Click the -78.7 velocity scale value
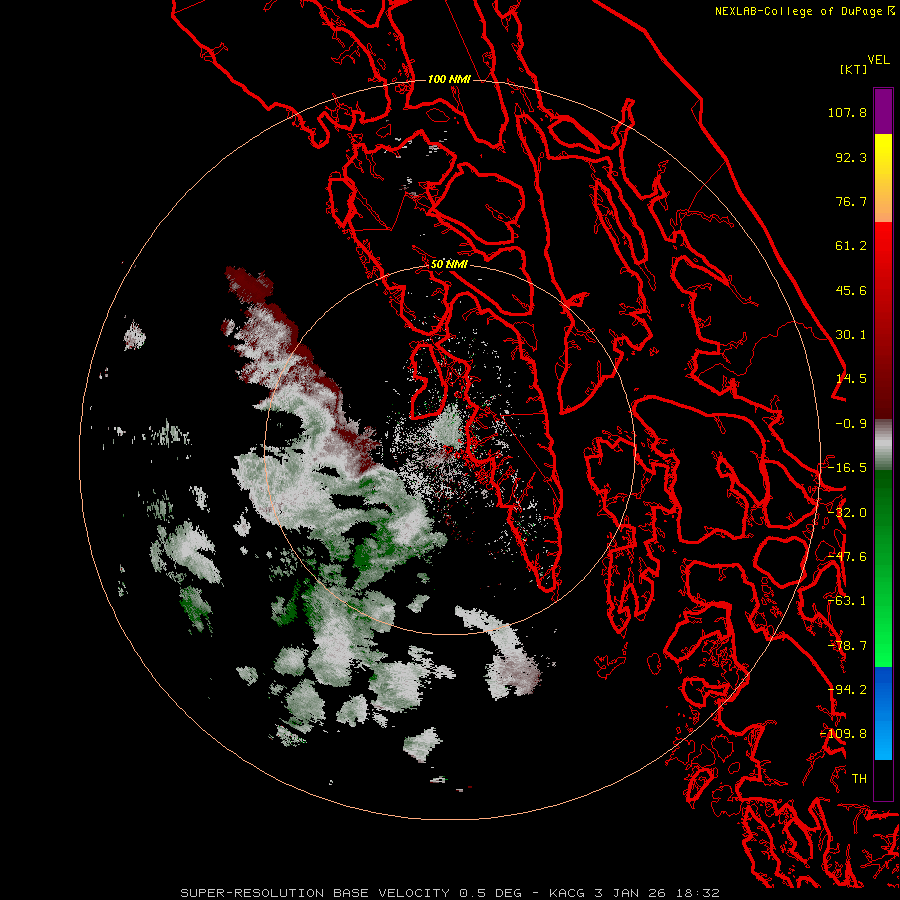 click(x=847, y=646)
